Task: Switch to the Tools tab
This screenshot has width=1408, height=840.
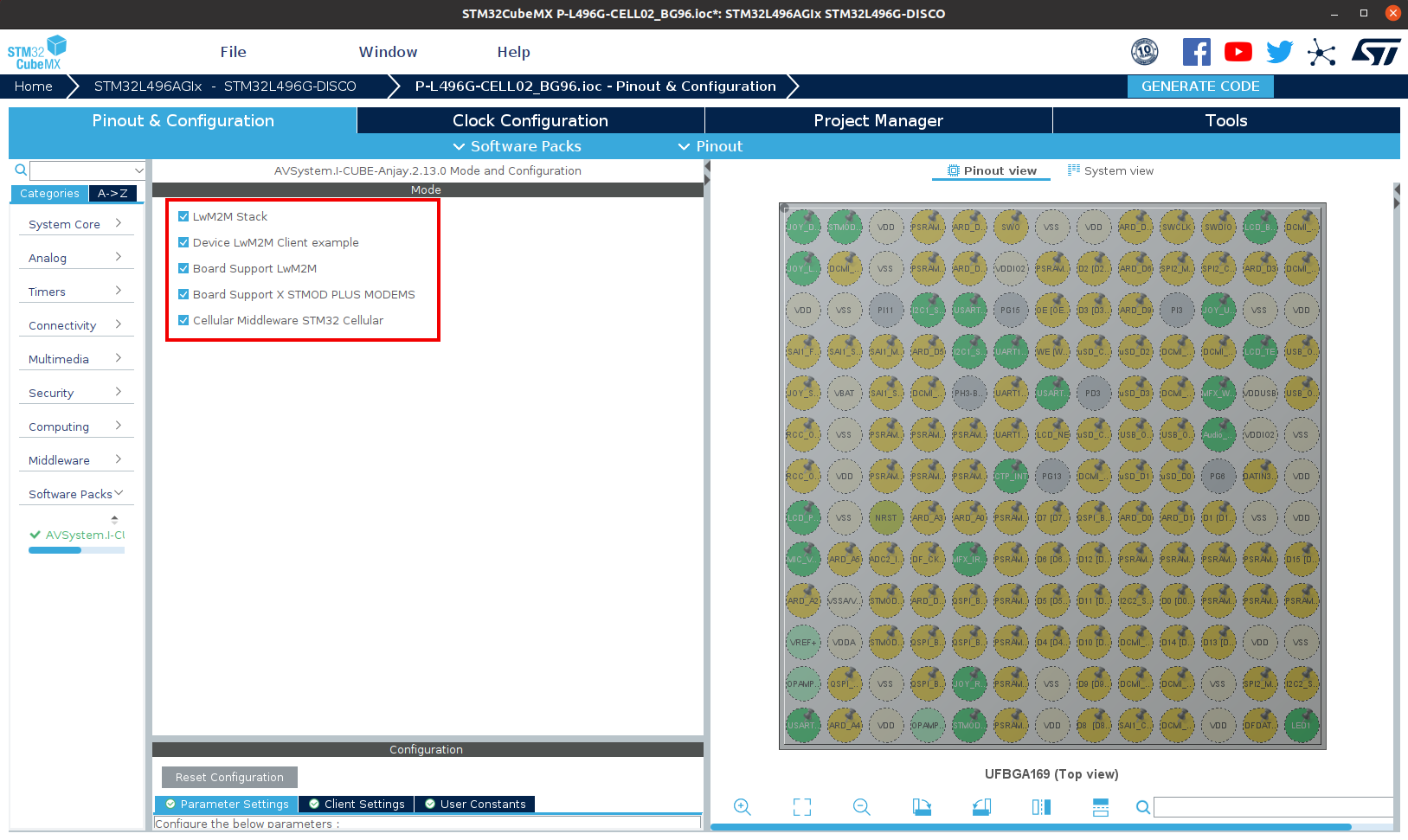Action: coord(1226,120)
